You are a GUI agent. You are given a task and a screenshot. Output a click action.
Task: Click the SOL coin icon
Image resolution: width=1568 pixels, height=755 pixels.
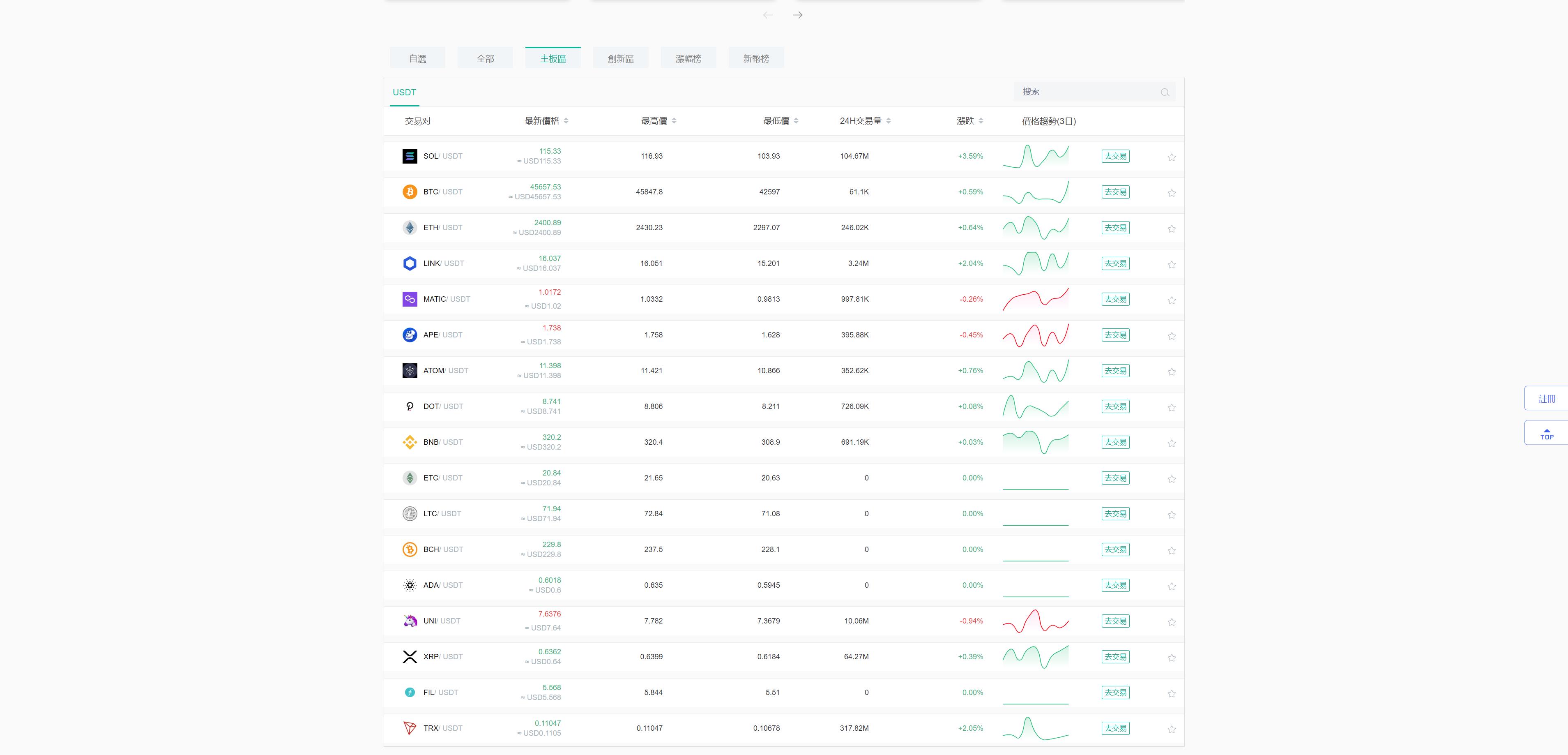pyautogui.click(x=410, y=157)
